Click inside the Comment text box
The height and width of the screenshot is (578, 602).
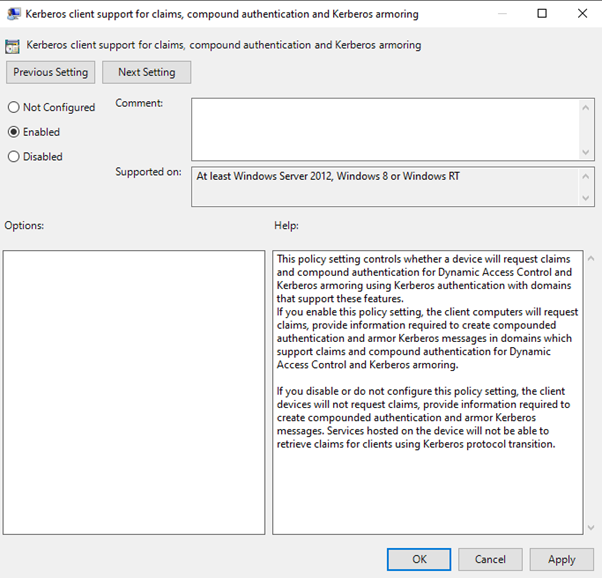click(385, 129)
